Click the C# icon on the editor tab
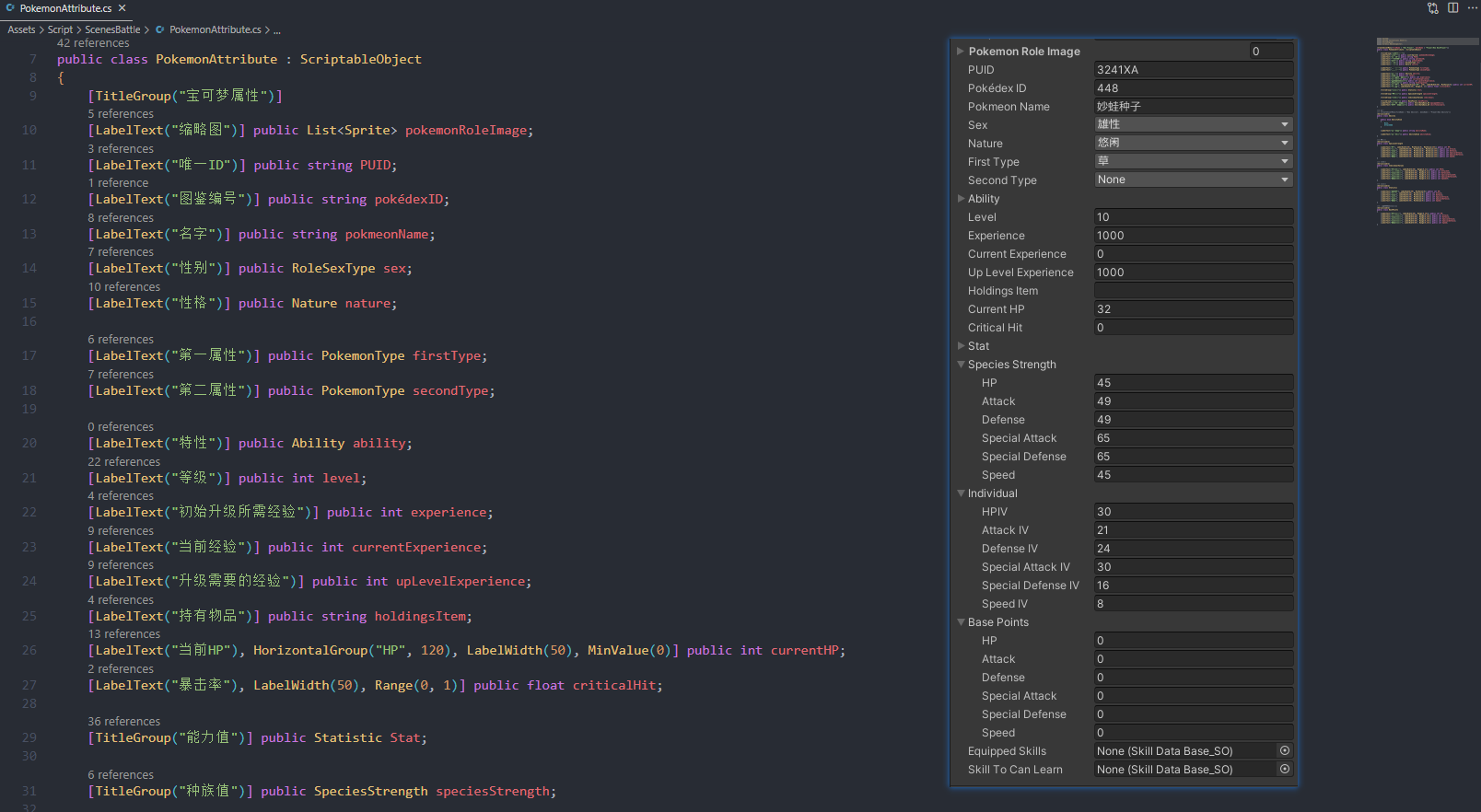 [x=10, y=8]
